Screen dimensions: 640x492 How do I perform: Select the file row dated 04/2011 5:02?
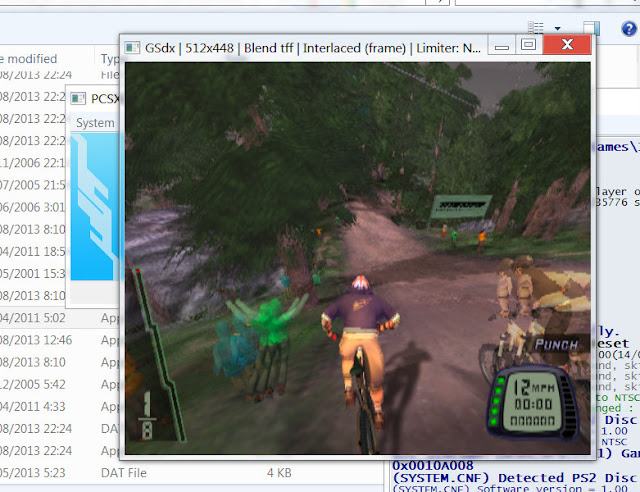(59, 318)
